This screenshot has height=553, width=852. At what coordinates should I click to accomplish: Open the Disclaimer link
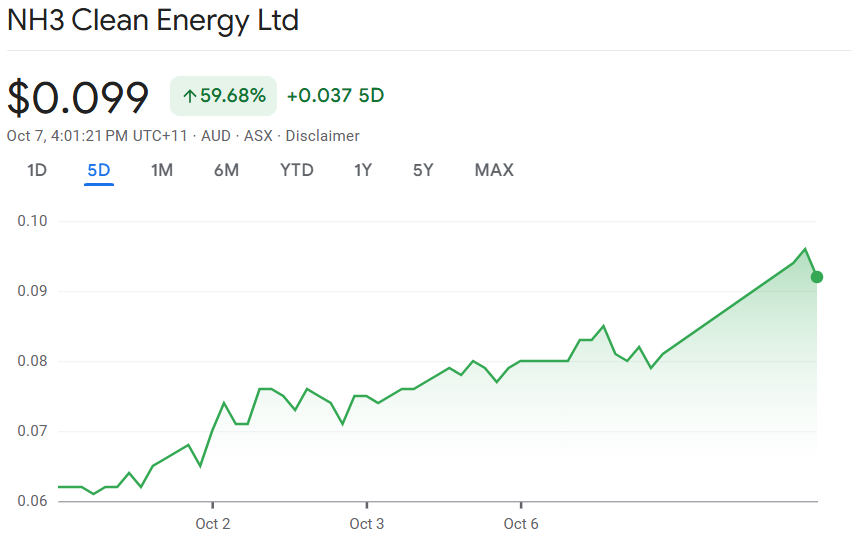pyautogui.click(x=322, y=136)
